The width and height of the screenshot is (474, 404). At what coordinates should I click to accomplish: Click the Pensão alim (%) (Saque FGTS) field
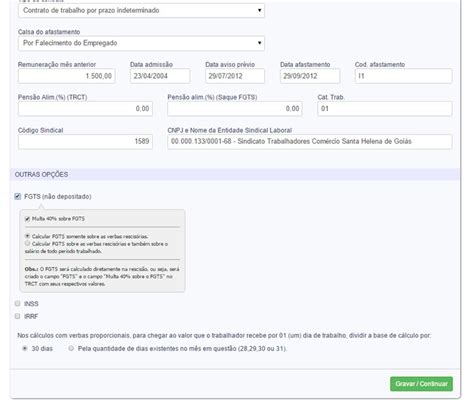pos(235,109)
